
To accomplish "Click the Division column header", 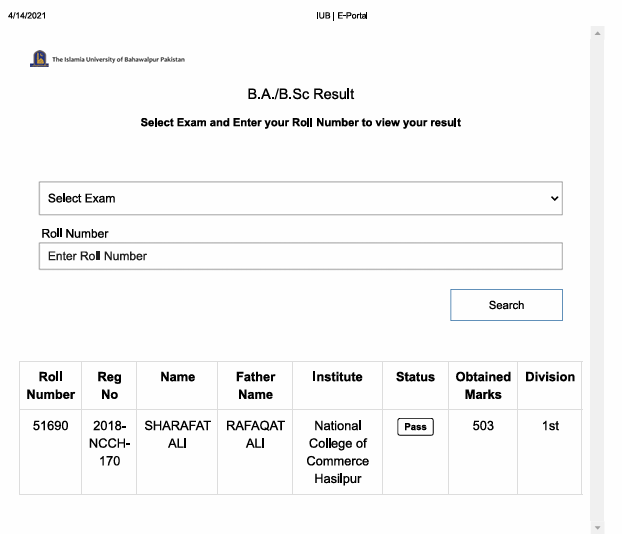I will (550, 377).
